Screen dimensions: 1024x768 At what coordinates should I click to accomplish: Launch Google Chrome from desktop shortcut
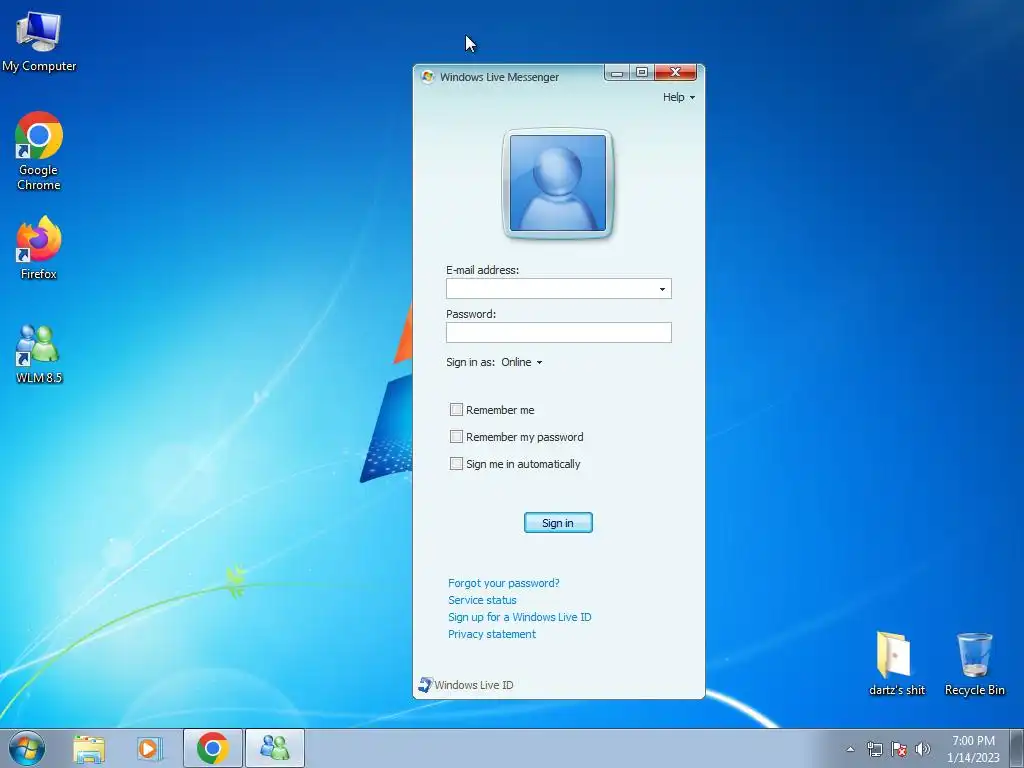(x=39, y=151)
